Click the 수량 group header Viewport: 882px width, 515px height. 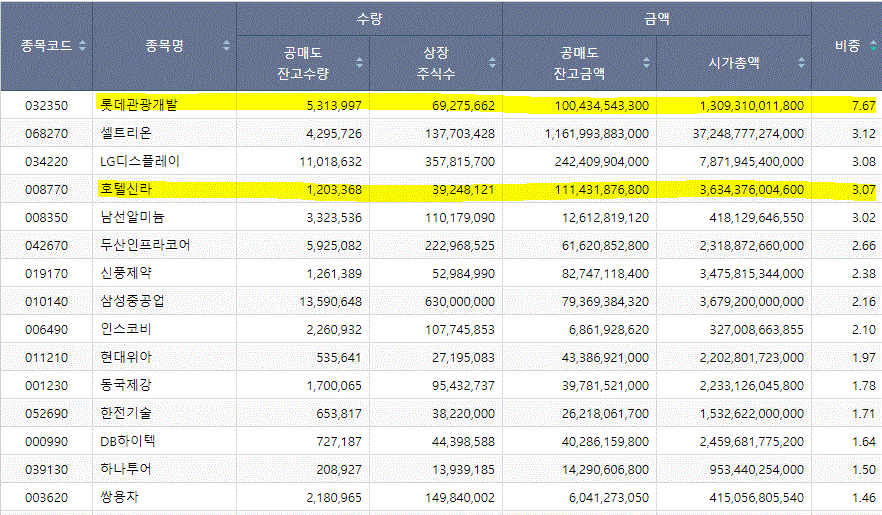pyautogui.click(x=370, y=19)
